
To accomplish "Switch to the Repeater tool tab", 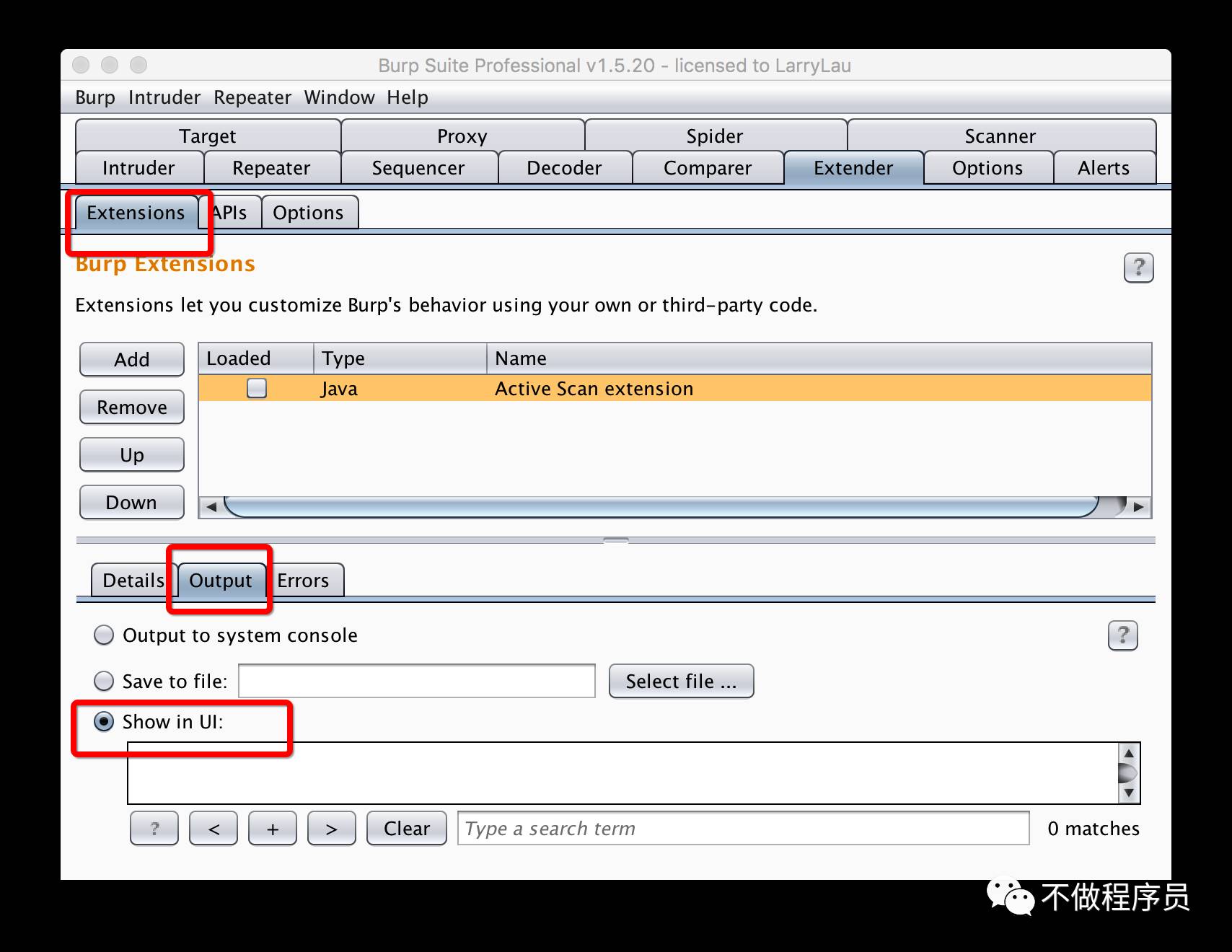I will tap(271, 168).
